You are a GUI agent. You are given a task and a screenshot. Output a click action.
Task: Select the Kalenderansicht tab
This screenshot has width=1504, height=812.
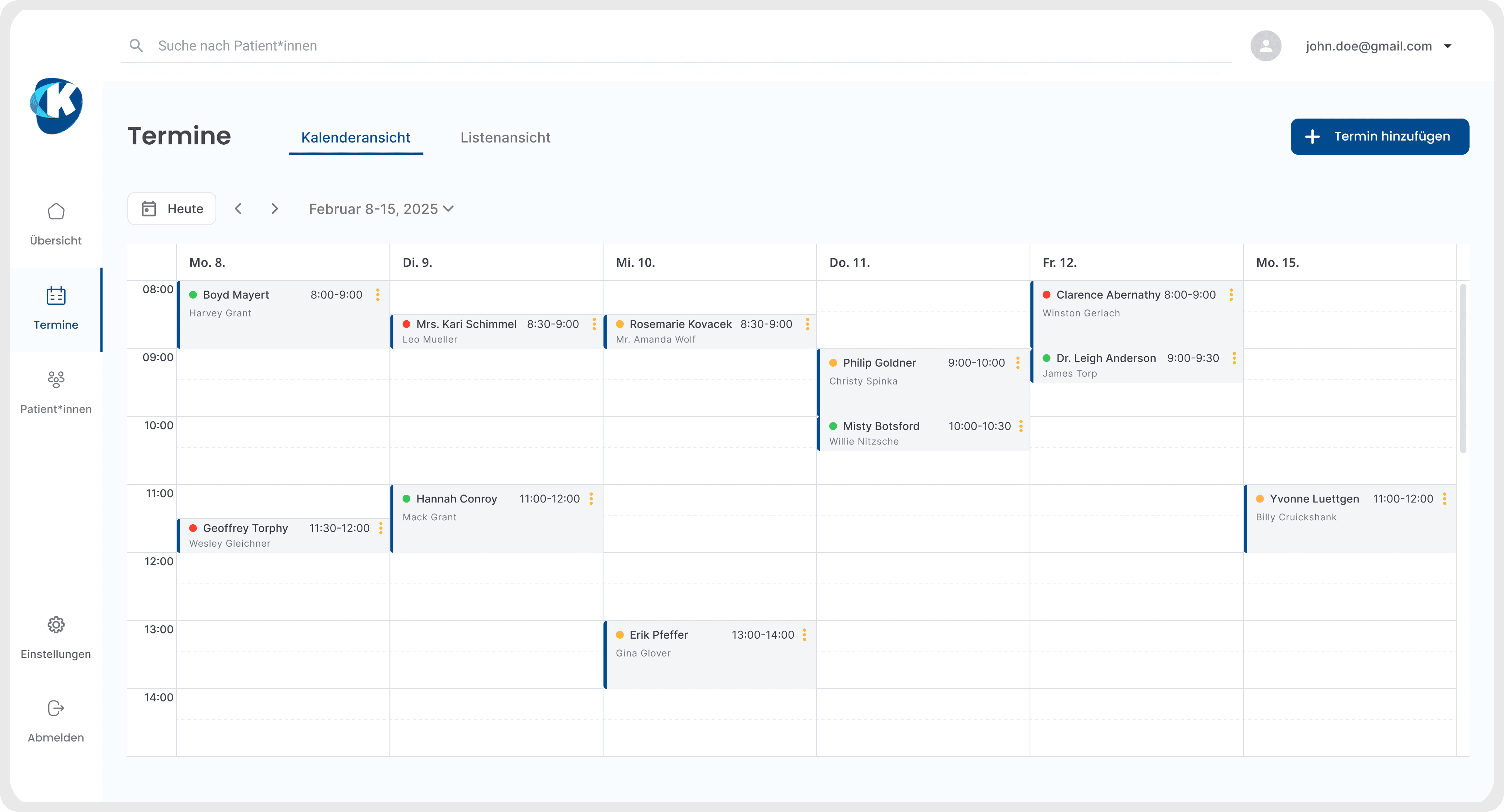[x=356, y=138]
